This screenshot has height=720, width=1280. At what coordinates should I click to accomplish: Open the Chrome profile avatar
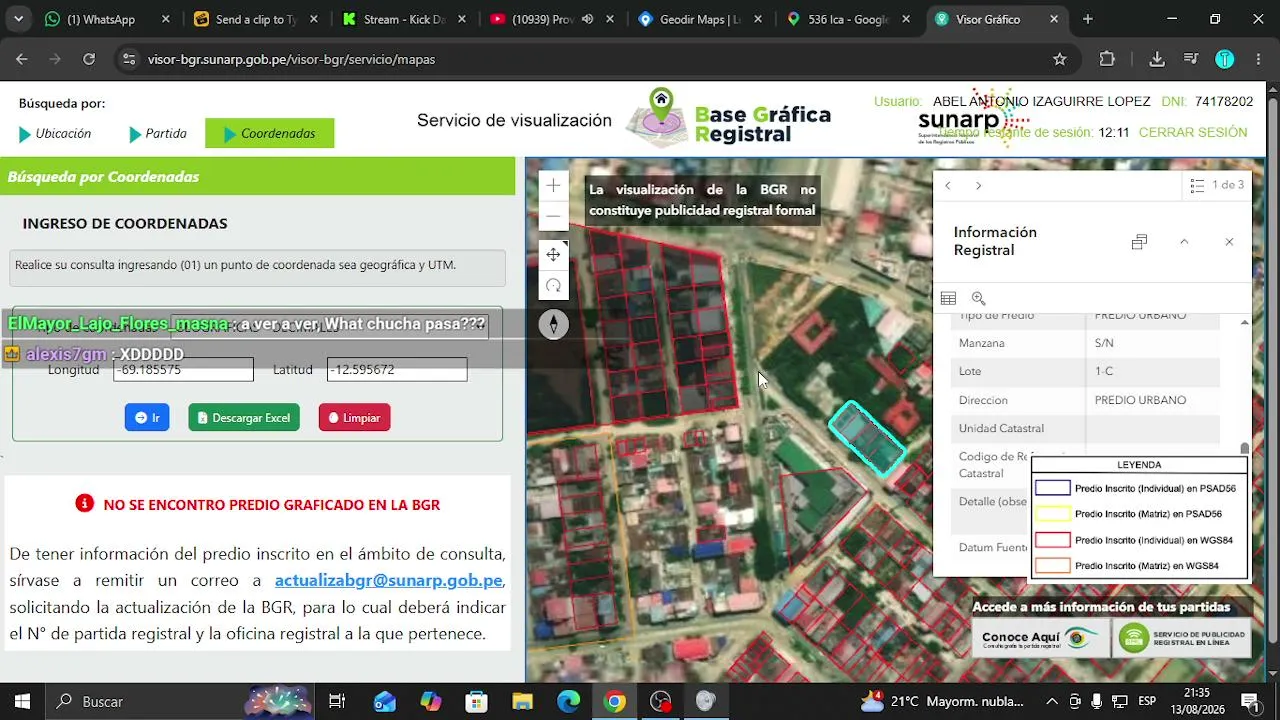1225,59
